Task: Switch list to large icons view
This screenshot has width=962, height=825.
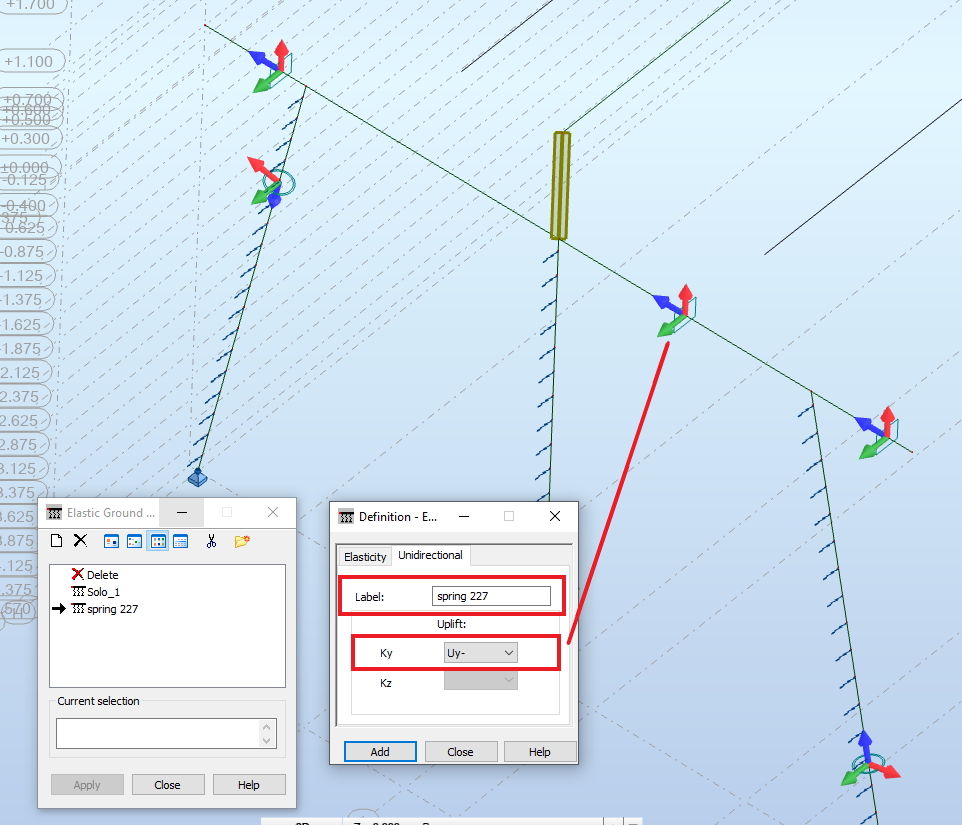Action: pos(111,541)
